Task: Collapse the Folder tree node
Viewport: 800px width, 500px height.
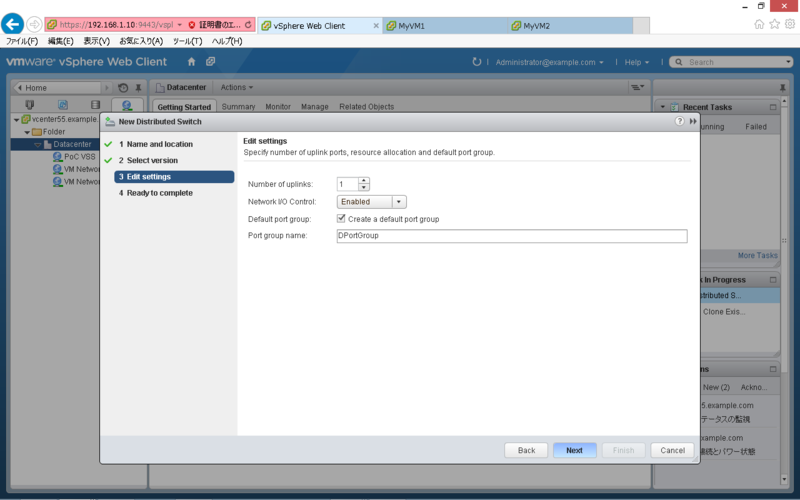Action: [x=27, y=132]
